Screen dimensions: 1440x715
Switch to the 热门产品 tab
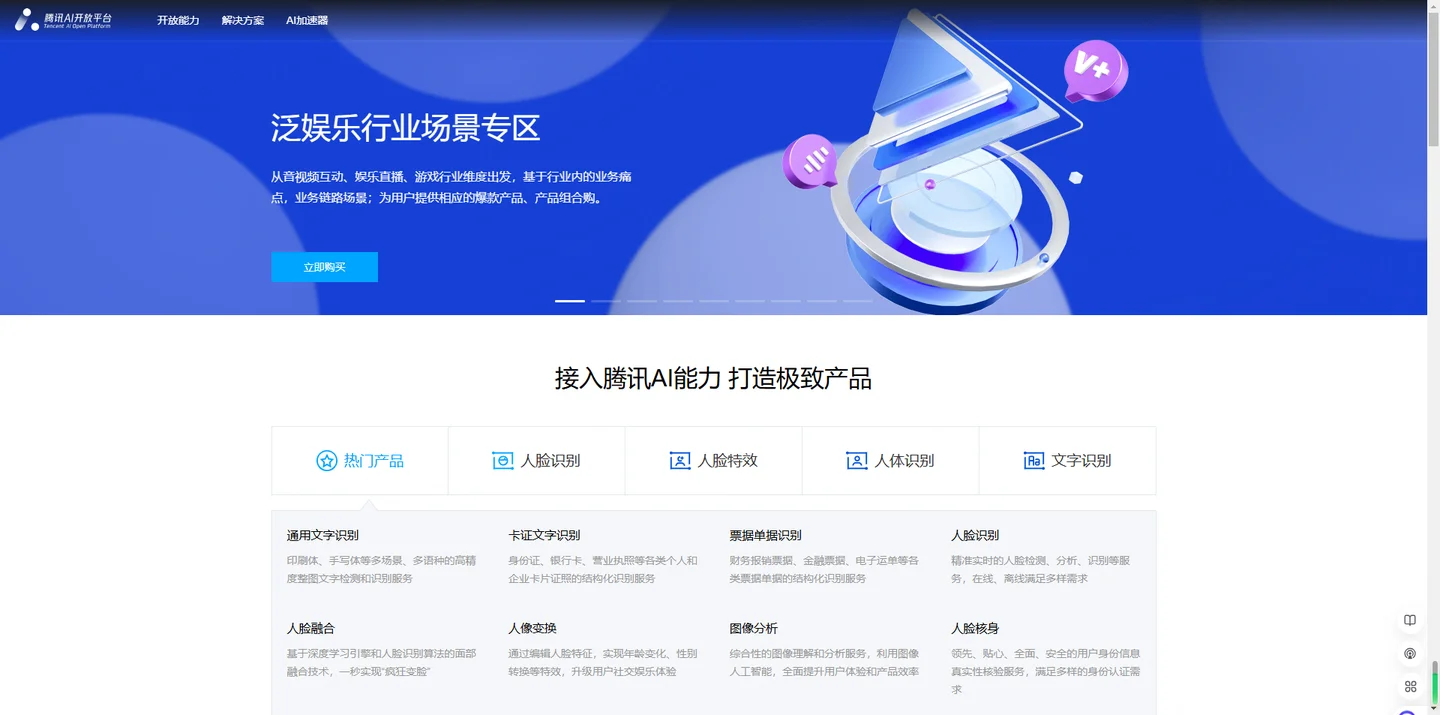tap(360, 461)
